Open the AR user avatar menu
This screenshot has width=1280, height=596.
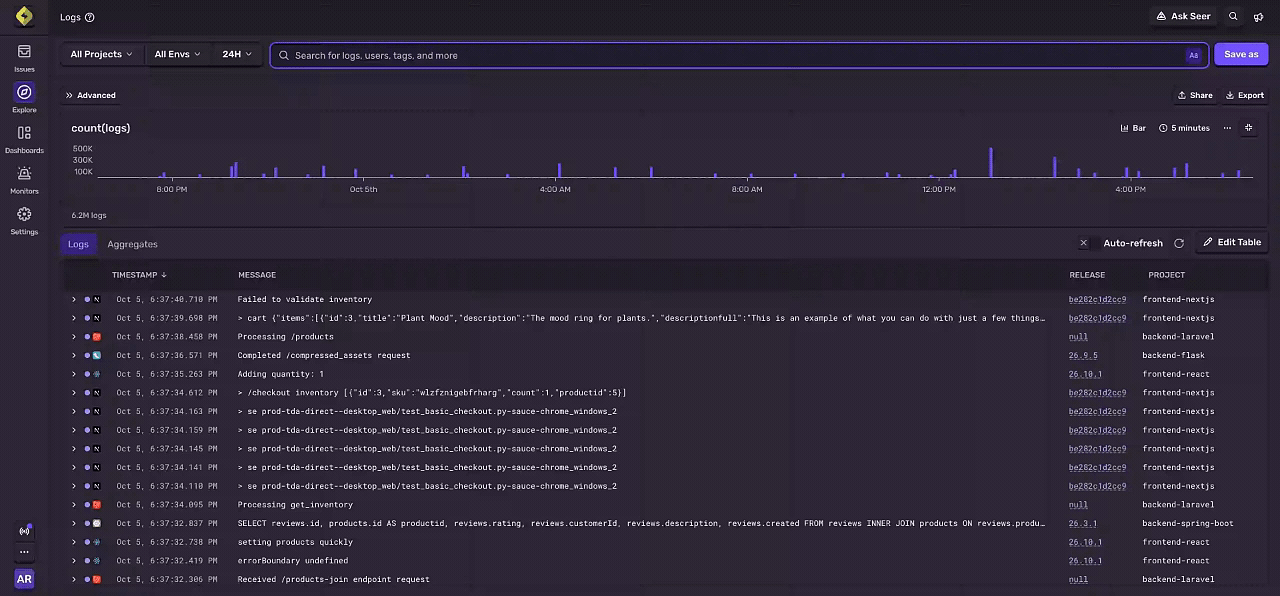click(24, 579)
